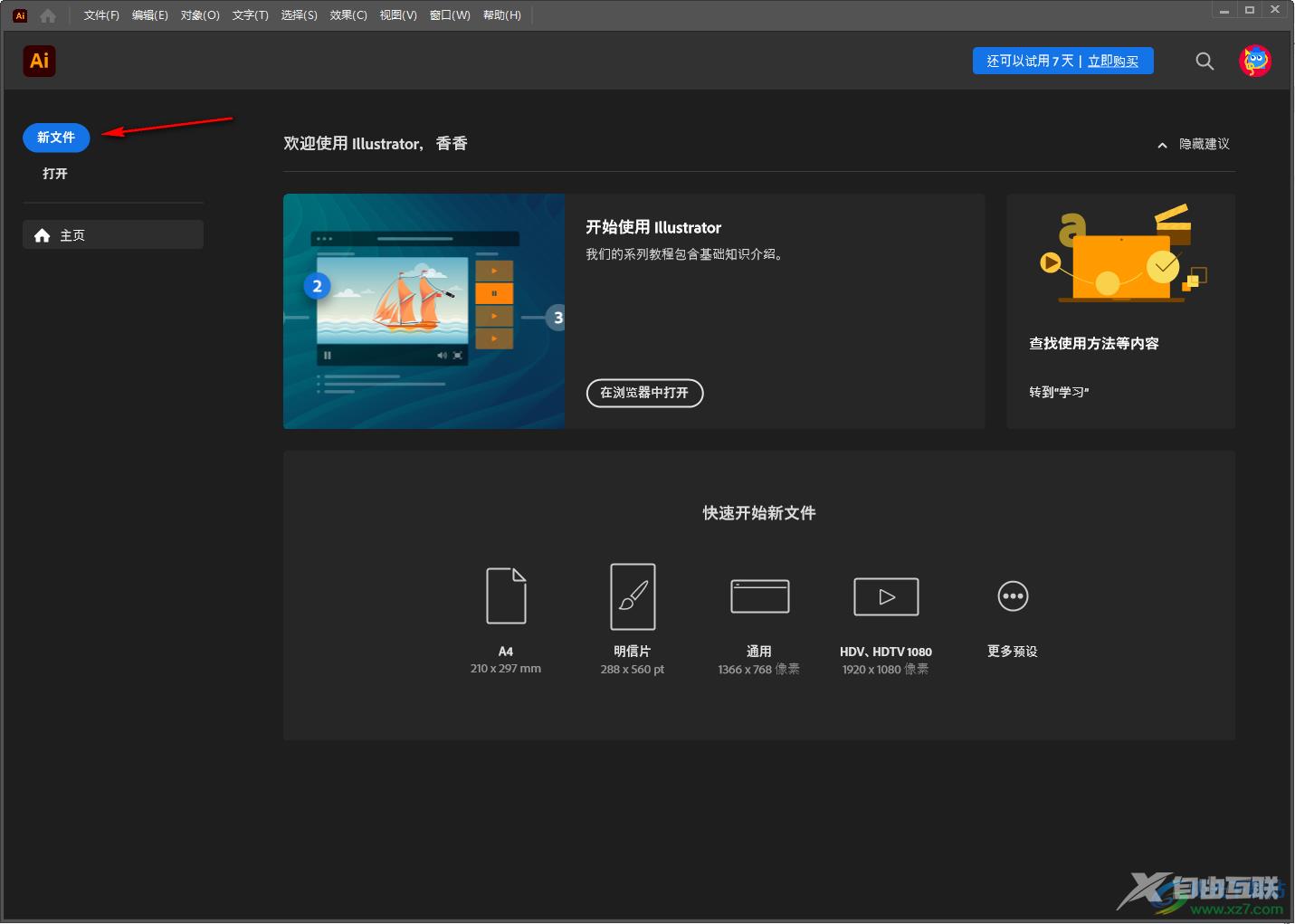Collapse suggestions via 隐藏建议 chevron
Viewport: 1295px width, 924px height.
pos(1162,145)
